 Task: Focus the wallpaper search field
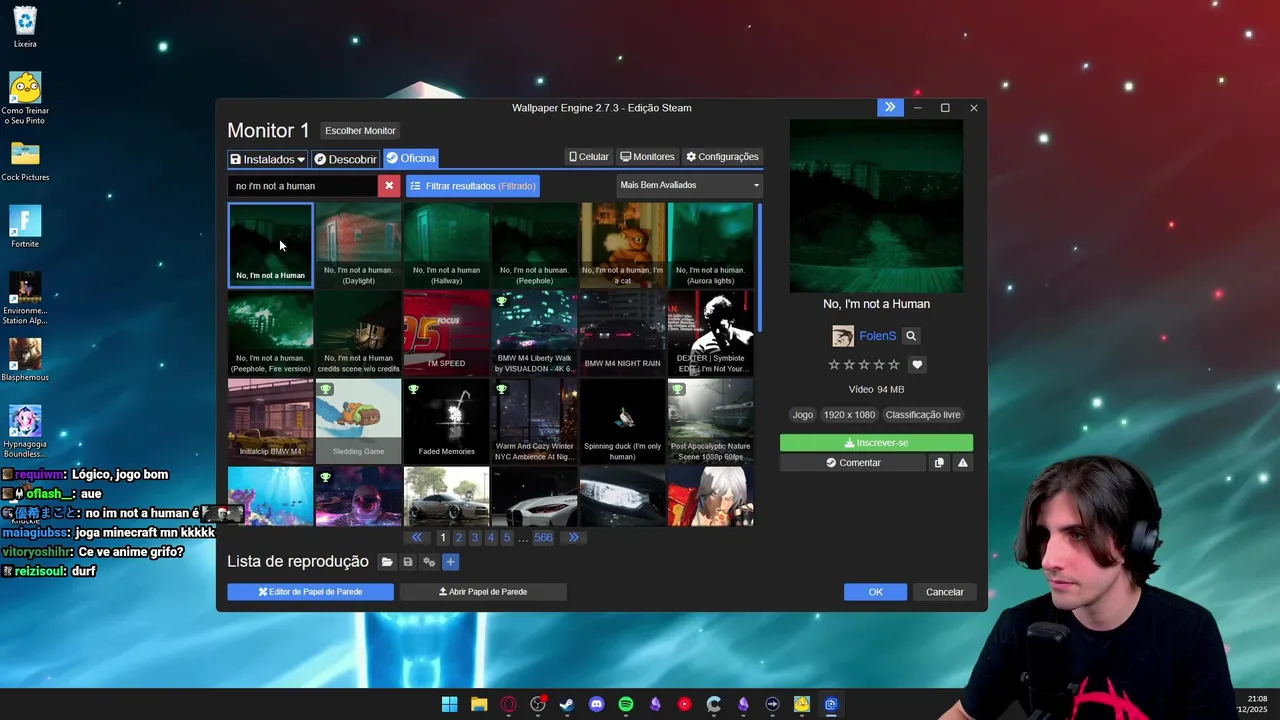pos(303,186)
